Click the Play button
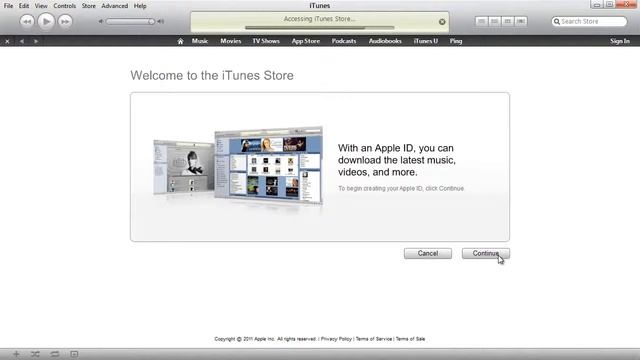 [x=46, y=21]
